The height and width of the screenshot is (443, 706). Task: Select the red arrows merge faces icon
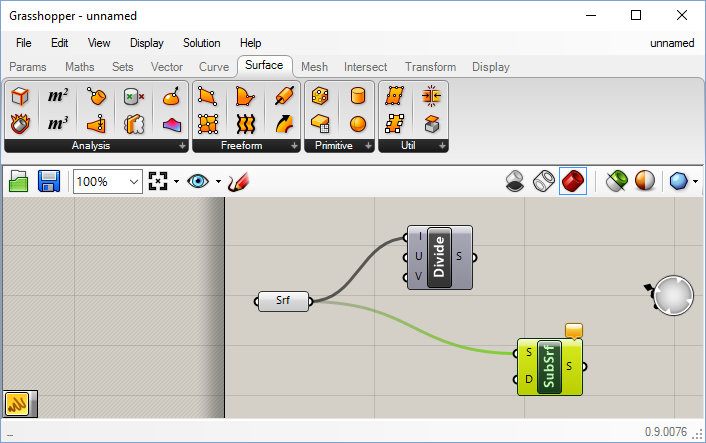[431, 96]
